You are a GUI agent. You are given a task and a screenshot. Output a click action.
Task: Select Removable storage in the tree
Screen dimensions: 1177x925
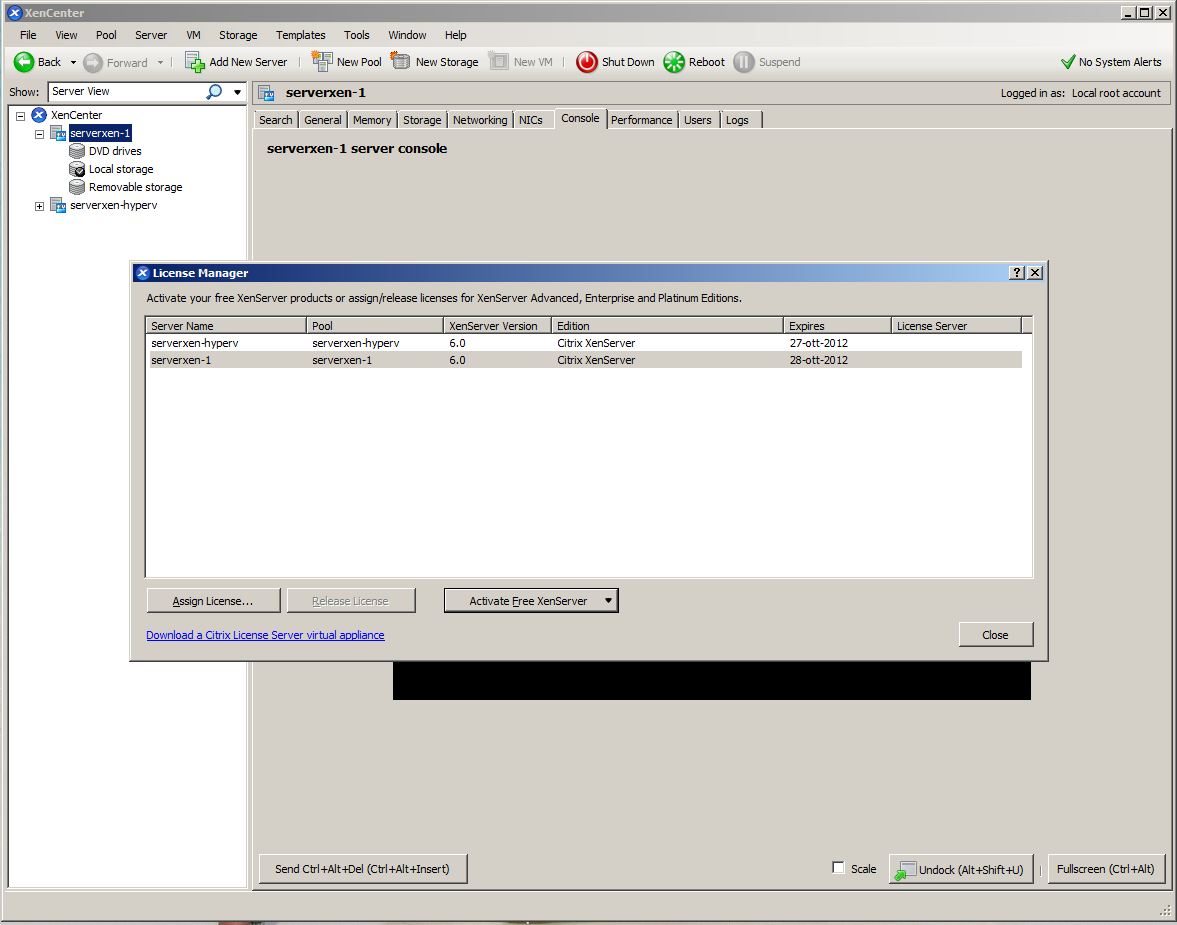135,187
